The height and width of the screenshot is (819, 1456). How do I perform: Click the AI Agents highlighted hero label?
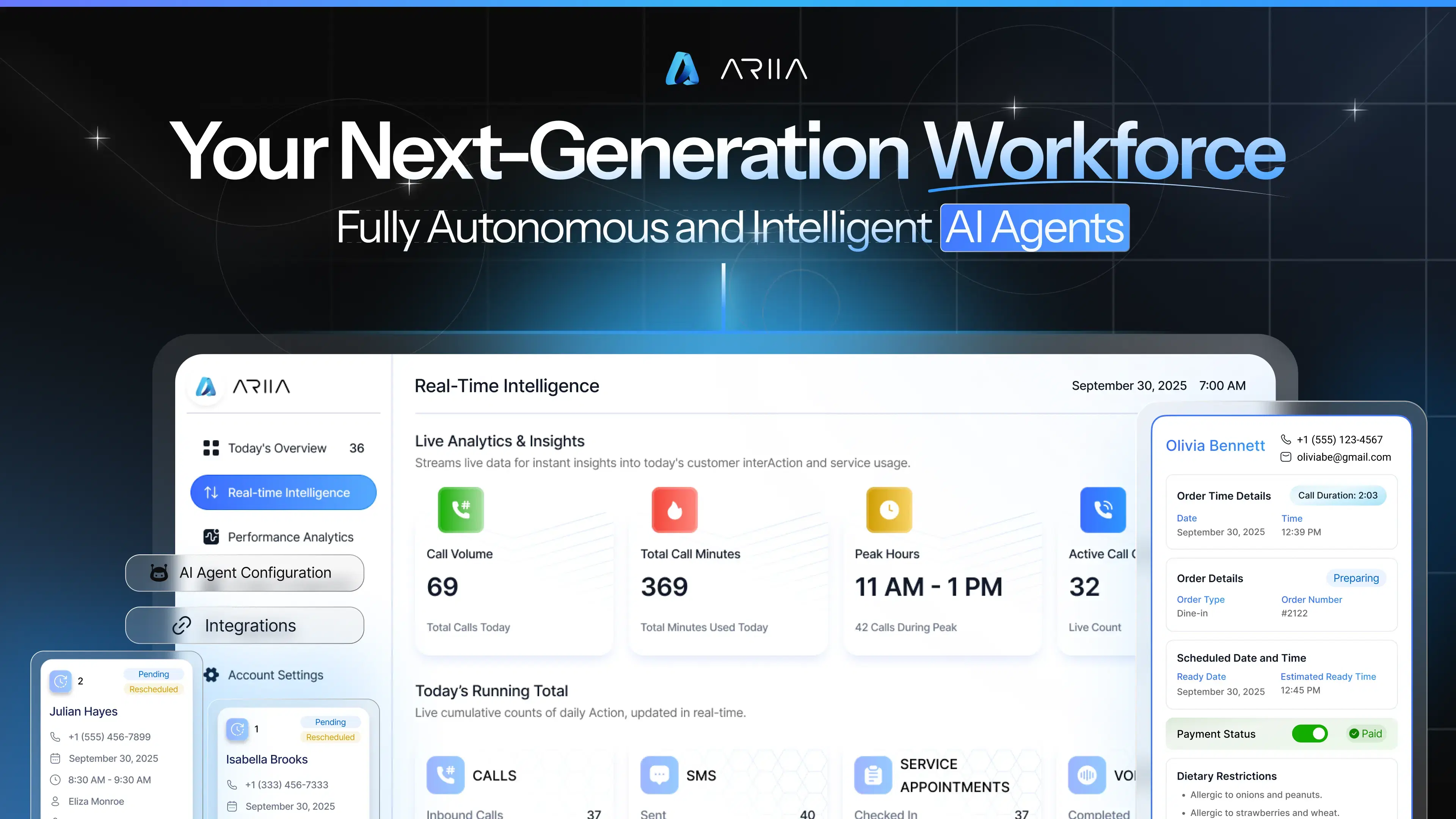click(x=1035, y=228)
